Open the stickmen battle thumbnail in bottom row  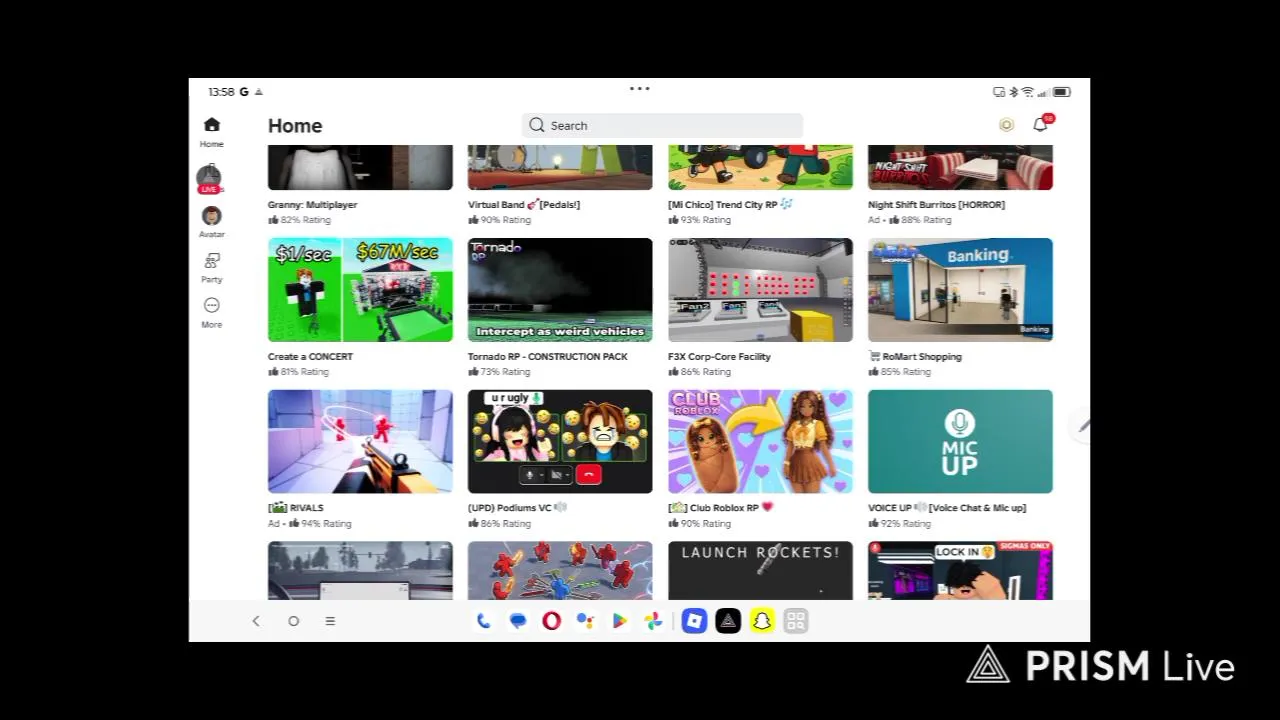pyautogui.click(x=560, y=571)
